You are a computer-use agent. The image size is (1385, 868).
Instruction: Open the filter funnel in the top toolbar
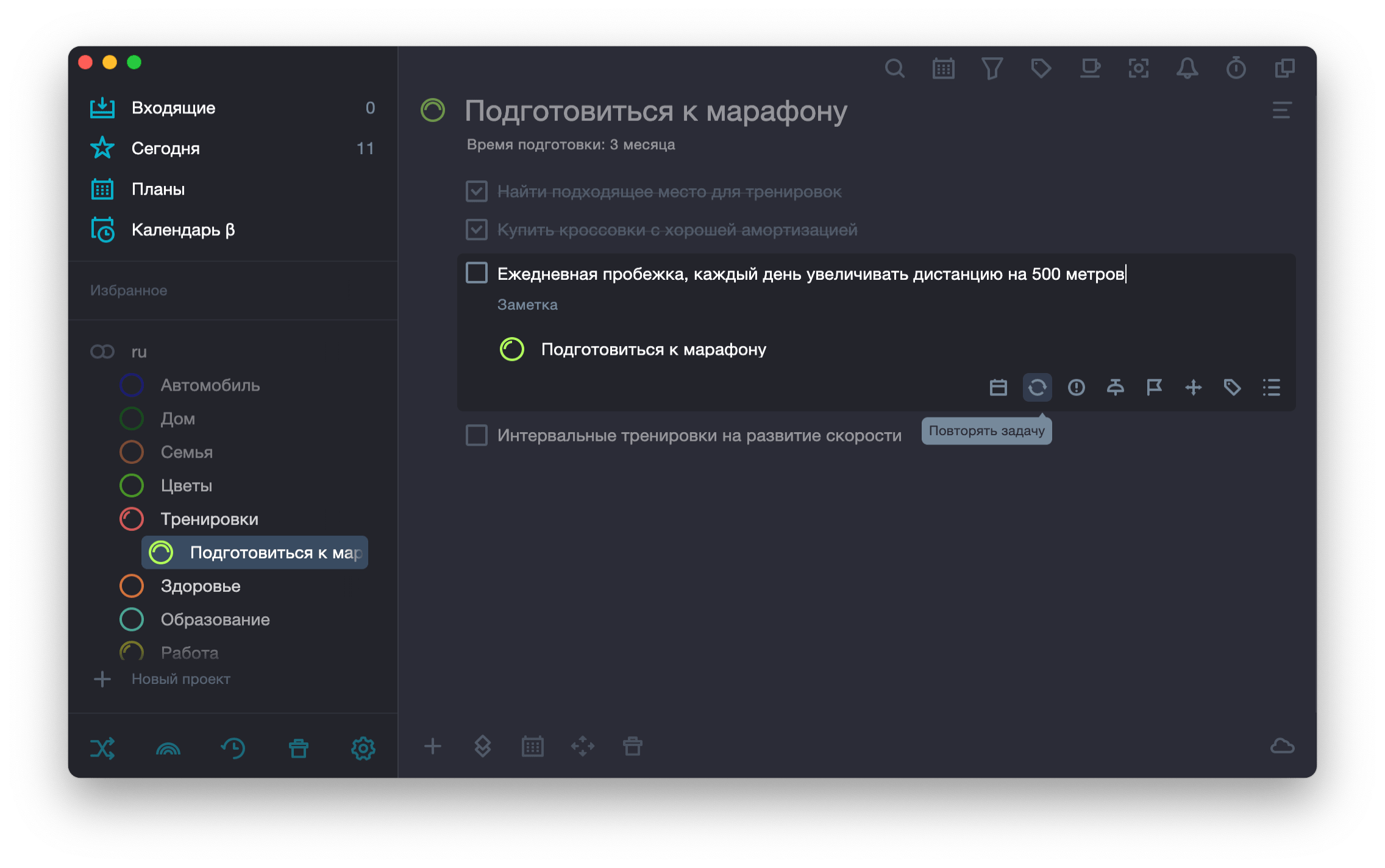(992, 69)
